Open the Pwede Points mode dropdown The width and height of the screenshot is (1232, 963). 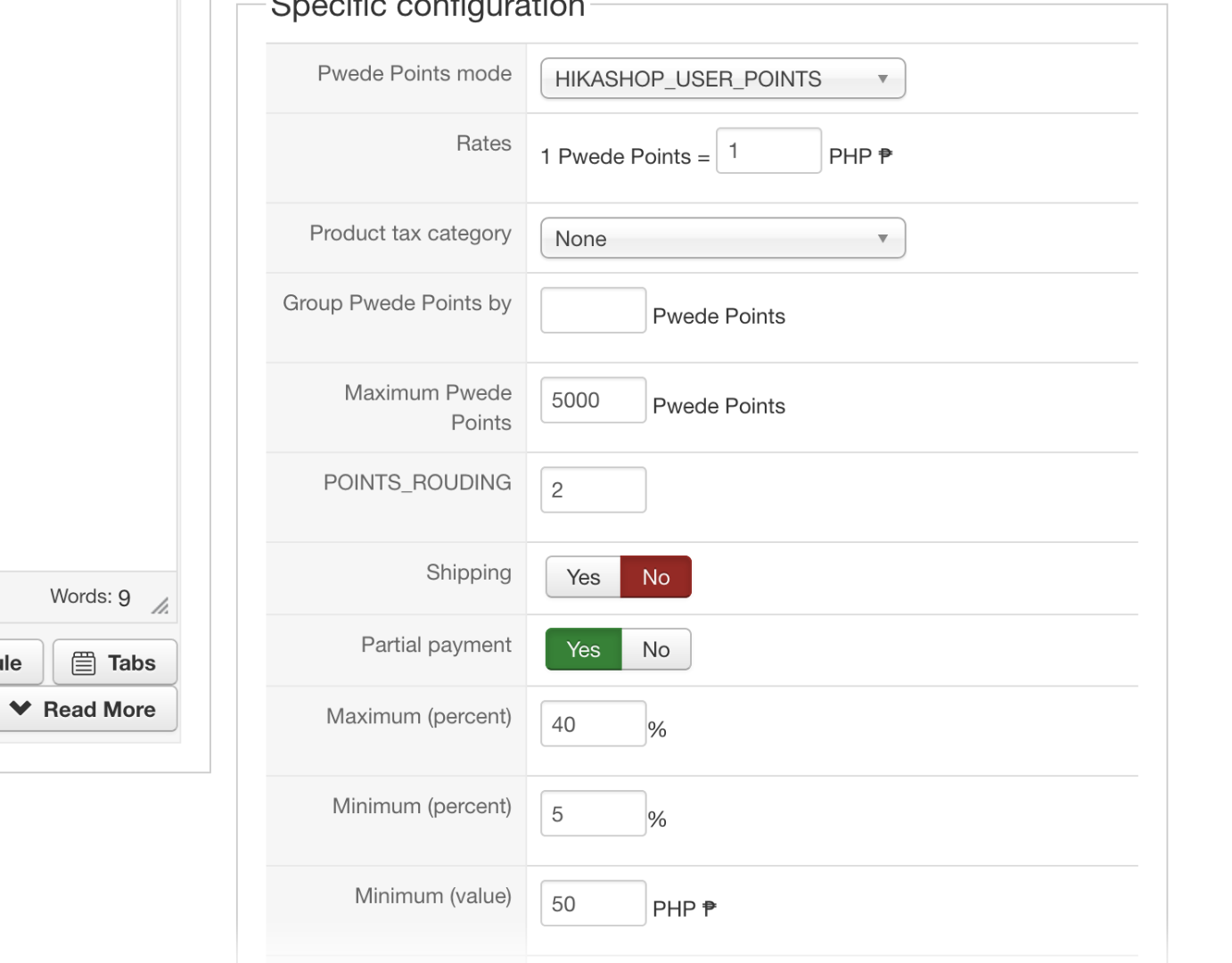click(722, 78)
